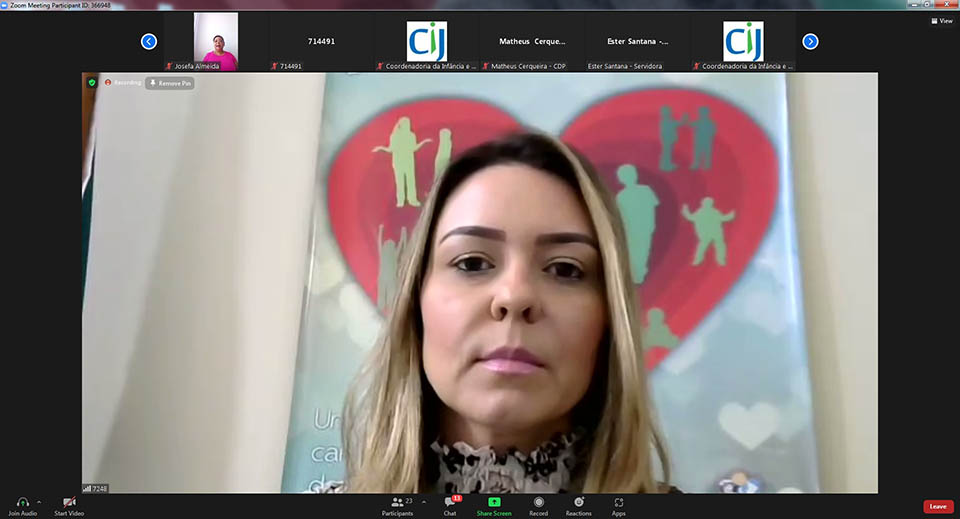The image size is (960, 519).
Task: Click the Join Audio headphone icon
Action: coord(22,503)
